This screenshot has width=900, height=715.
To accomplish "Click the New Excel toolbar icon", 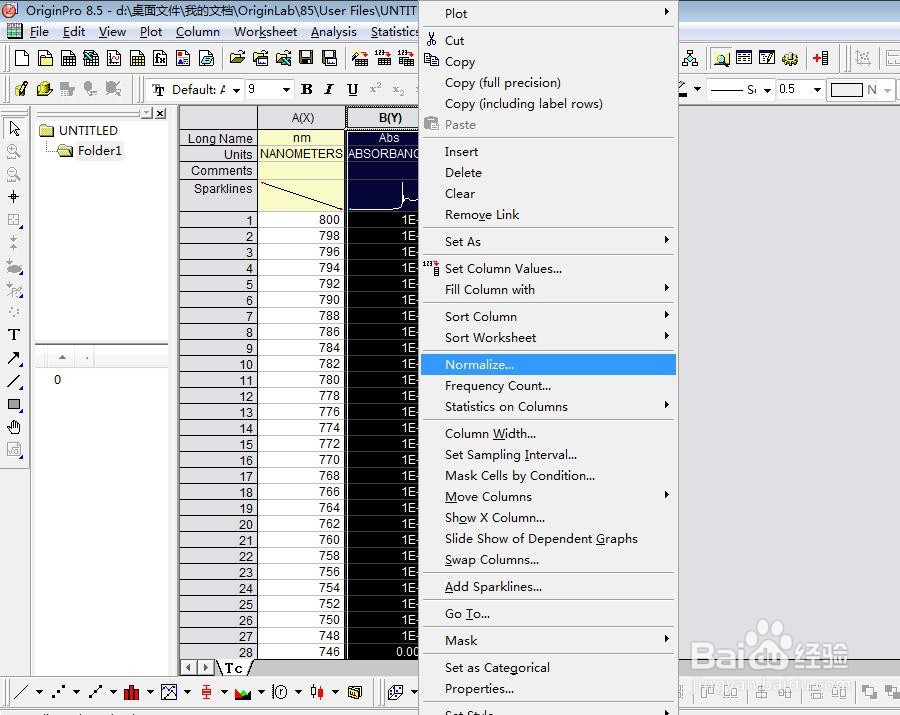I will 91,58.
